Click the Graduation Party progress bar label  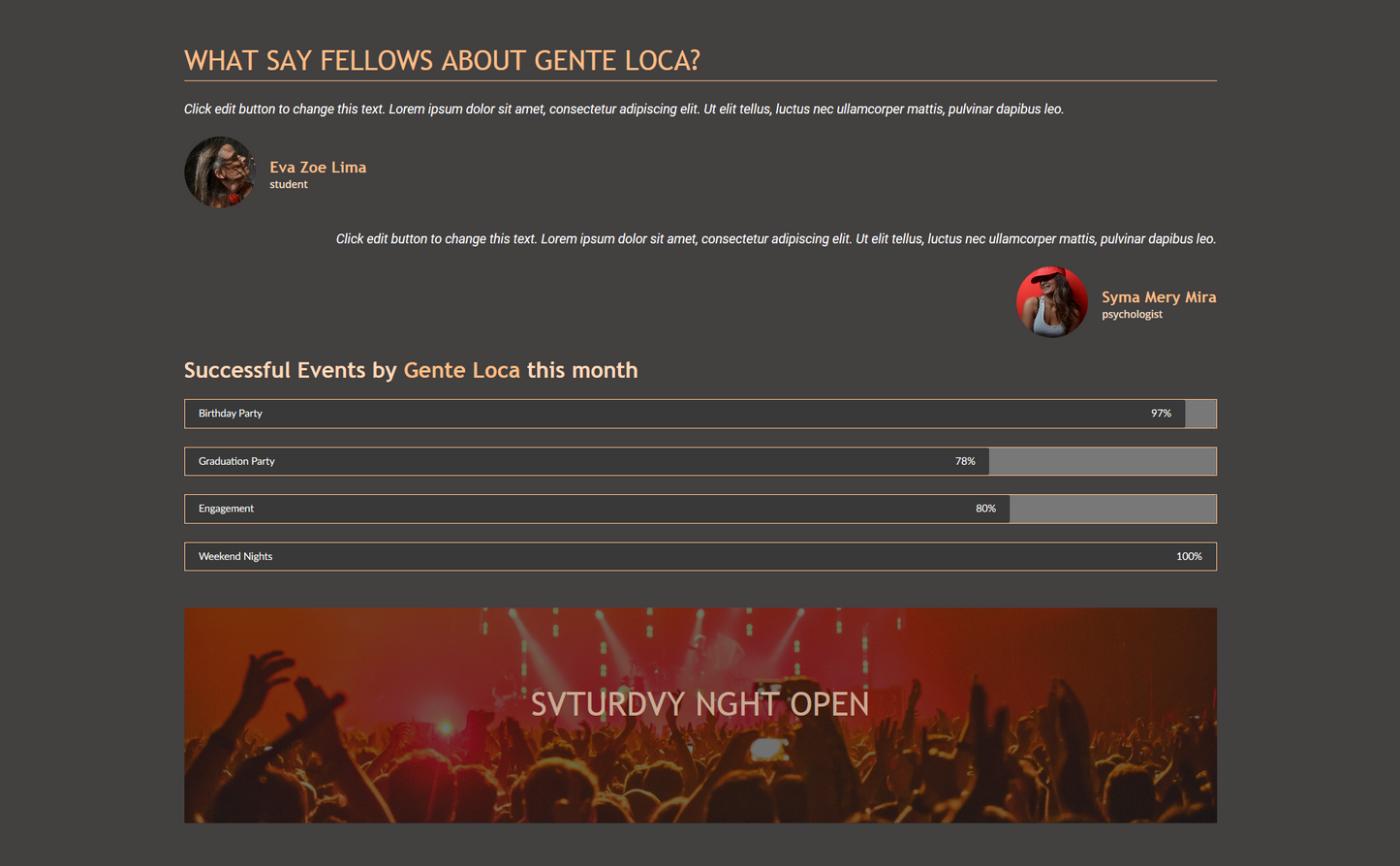click(236, 461)
